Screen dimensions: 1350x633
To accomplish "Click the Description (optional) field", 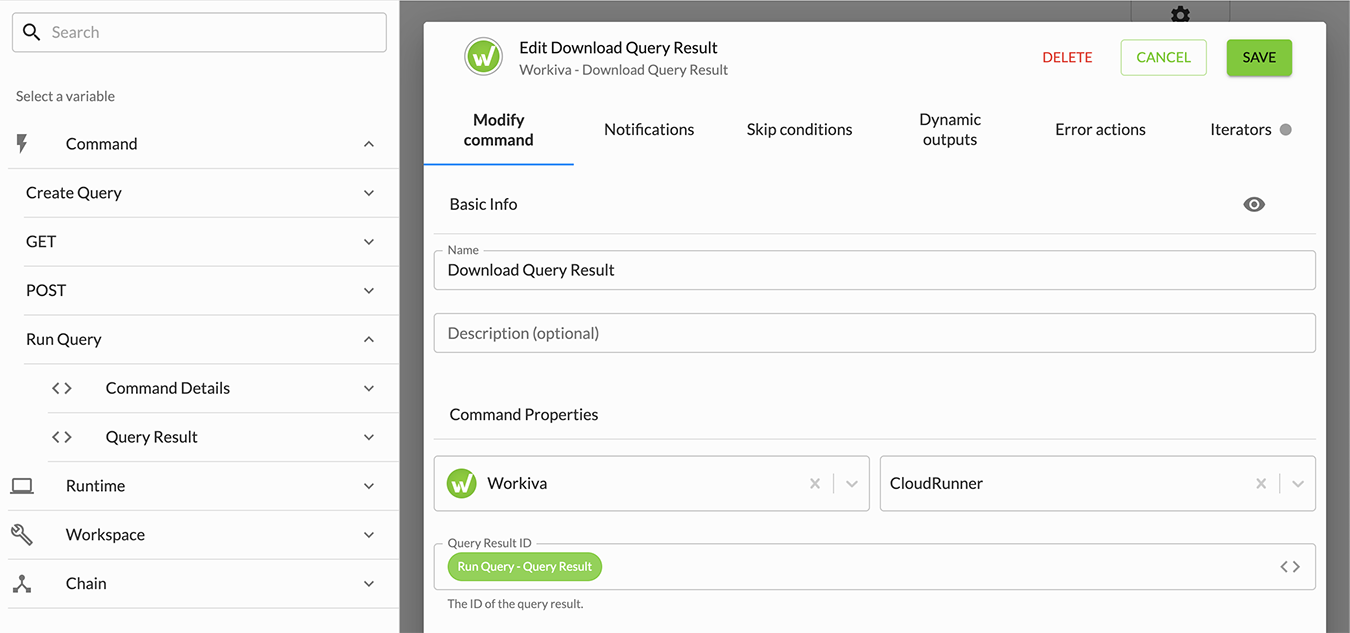I will [x=875, y=333].
